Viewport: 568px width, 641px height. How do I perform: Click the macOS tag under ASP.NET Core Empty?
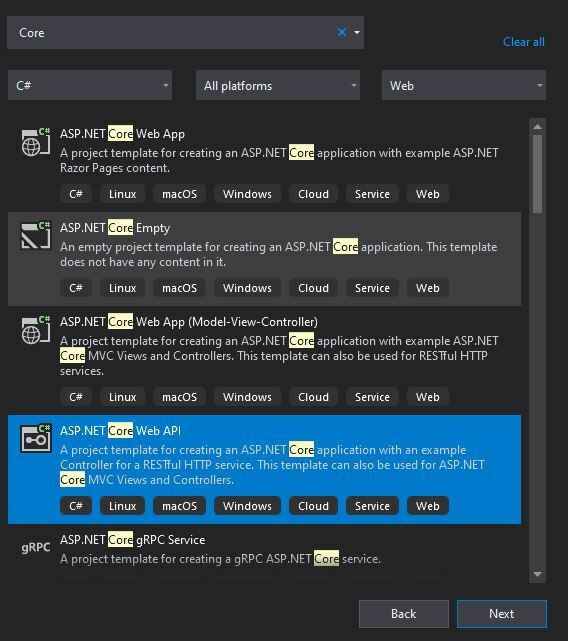click(179, 288)
